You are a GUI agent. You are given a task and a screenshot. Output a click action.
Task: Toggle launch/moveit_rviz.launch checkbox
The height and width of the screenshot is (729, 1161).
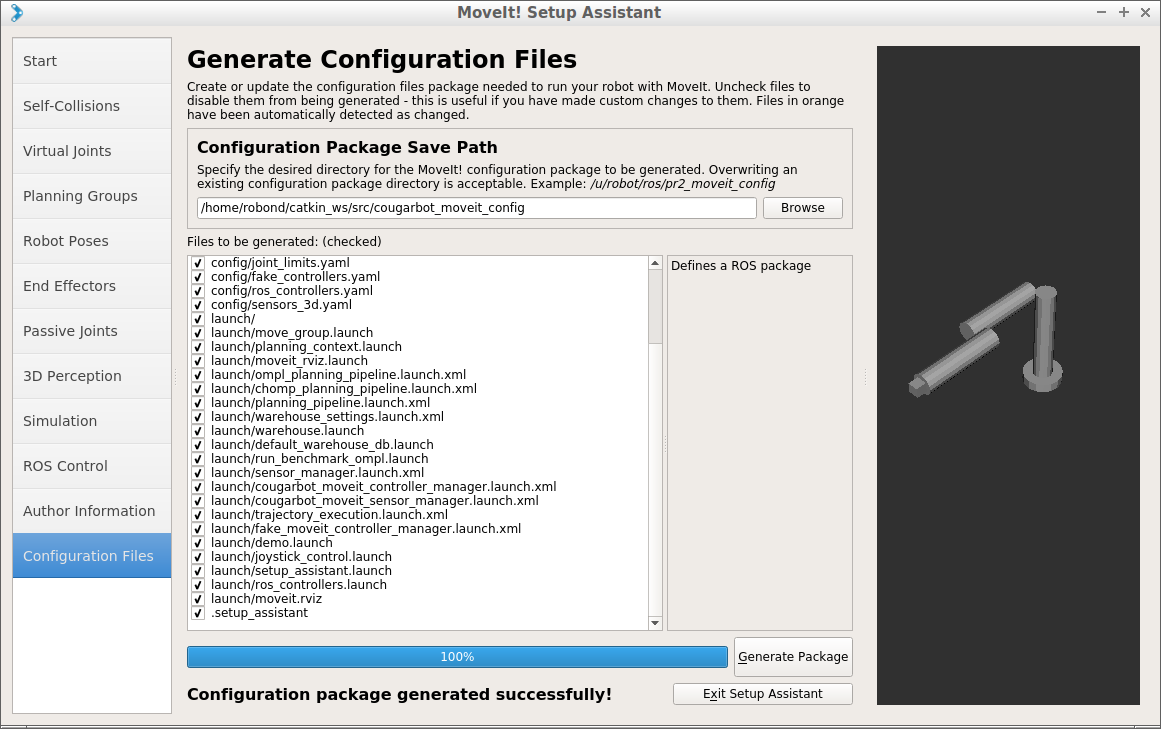click(x=198, y=361)
